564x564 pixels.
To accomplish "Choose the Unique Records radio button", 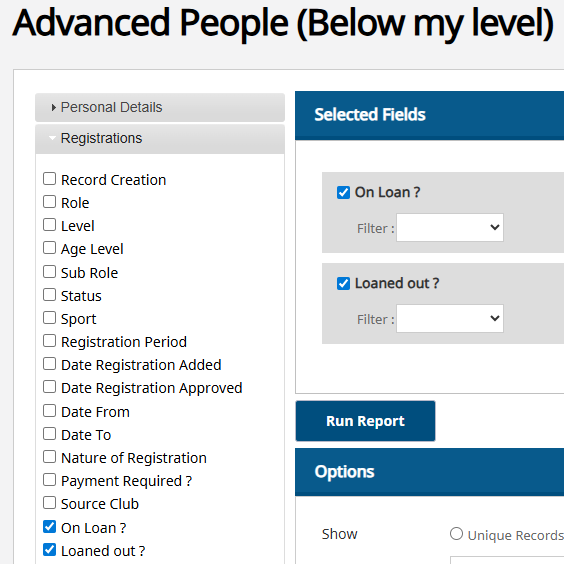I will tap(456, 534).
